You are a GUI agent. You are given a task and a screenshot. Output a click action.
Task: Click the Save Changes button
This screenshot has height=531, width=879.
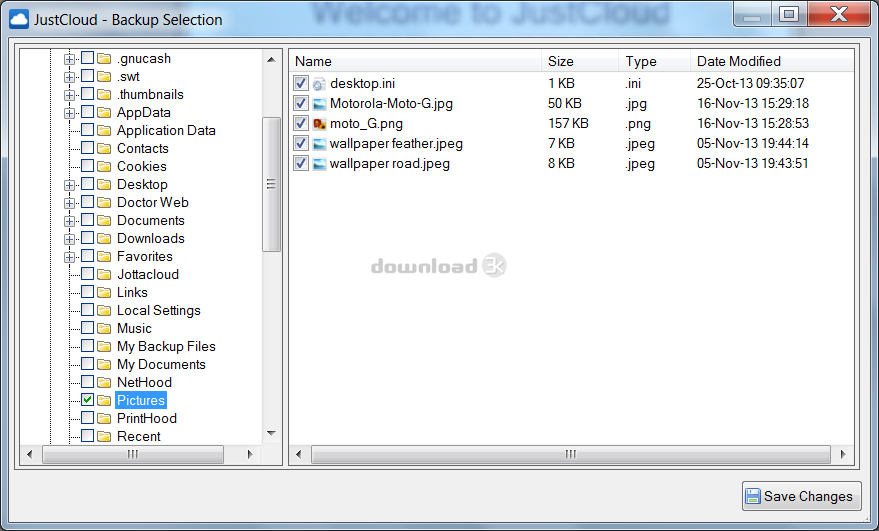[x=802, y=496]
